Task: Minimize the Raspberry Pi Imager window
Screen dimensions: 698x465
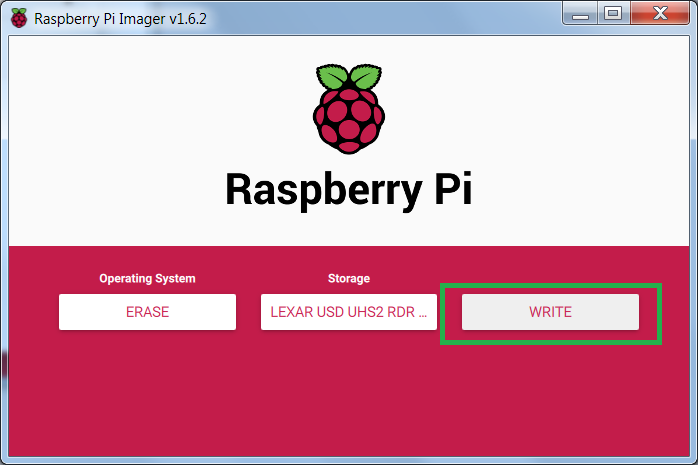Action: (x=580, y=14)
